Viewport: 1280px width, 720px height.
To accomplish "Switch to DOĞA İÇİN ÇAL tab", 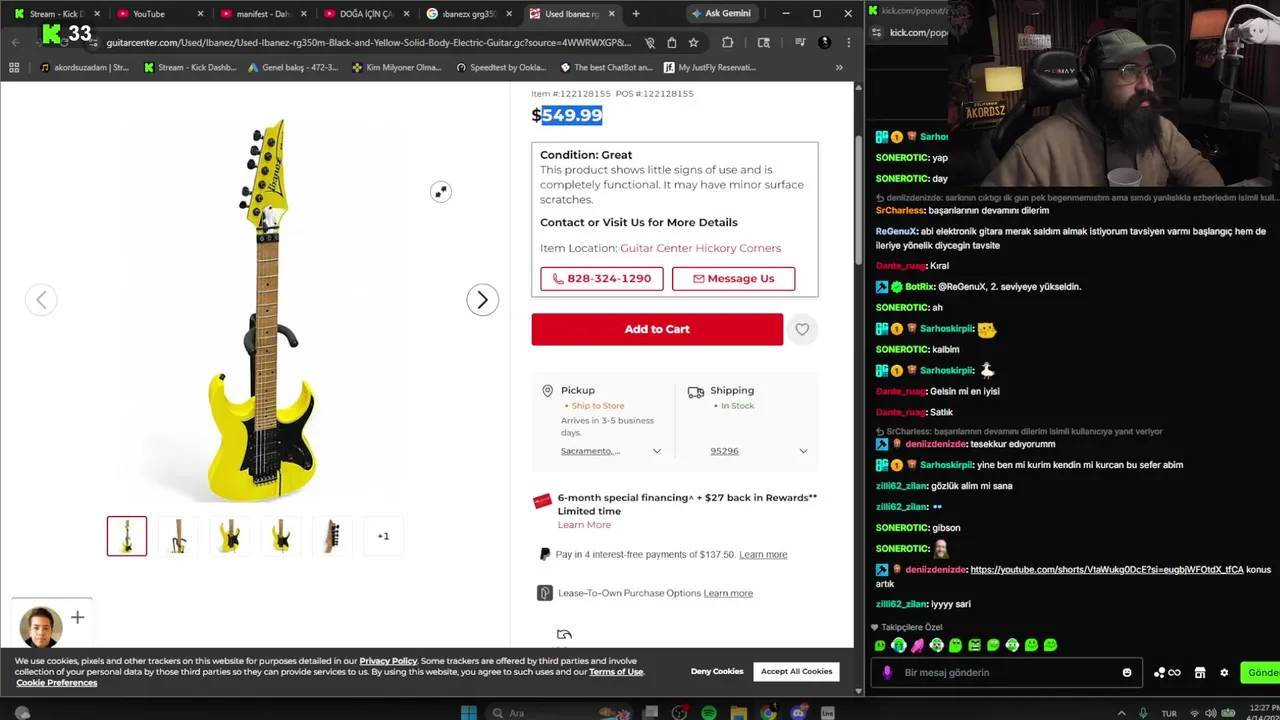I will [x=365, y=14].
